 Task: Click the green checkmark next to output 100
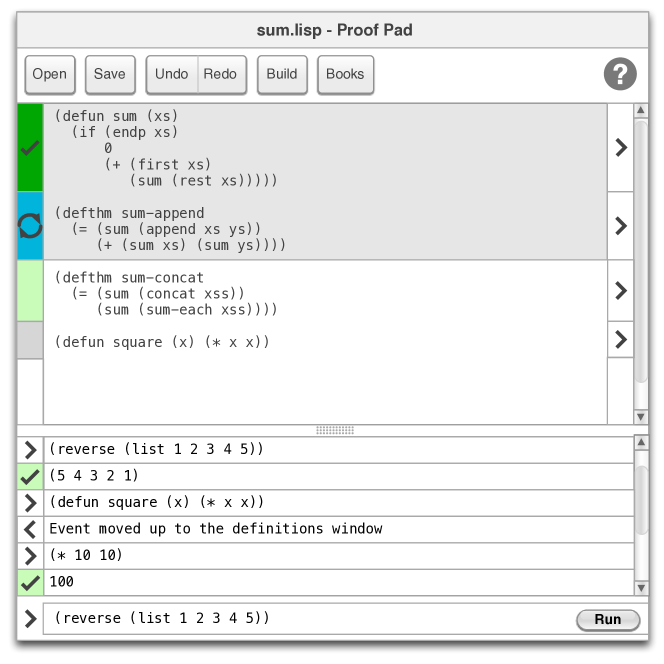30,582
